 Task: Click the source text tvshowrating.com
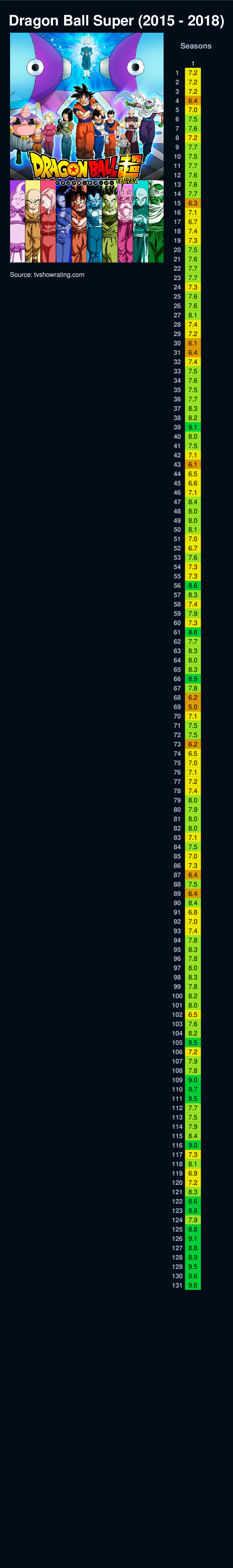[x=47, y=275]
